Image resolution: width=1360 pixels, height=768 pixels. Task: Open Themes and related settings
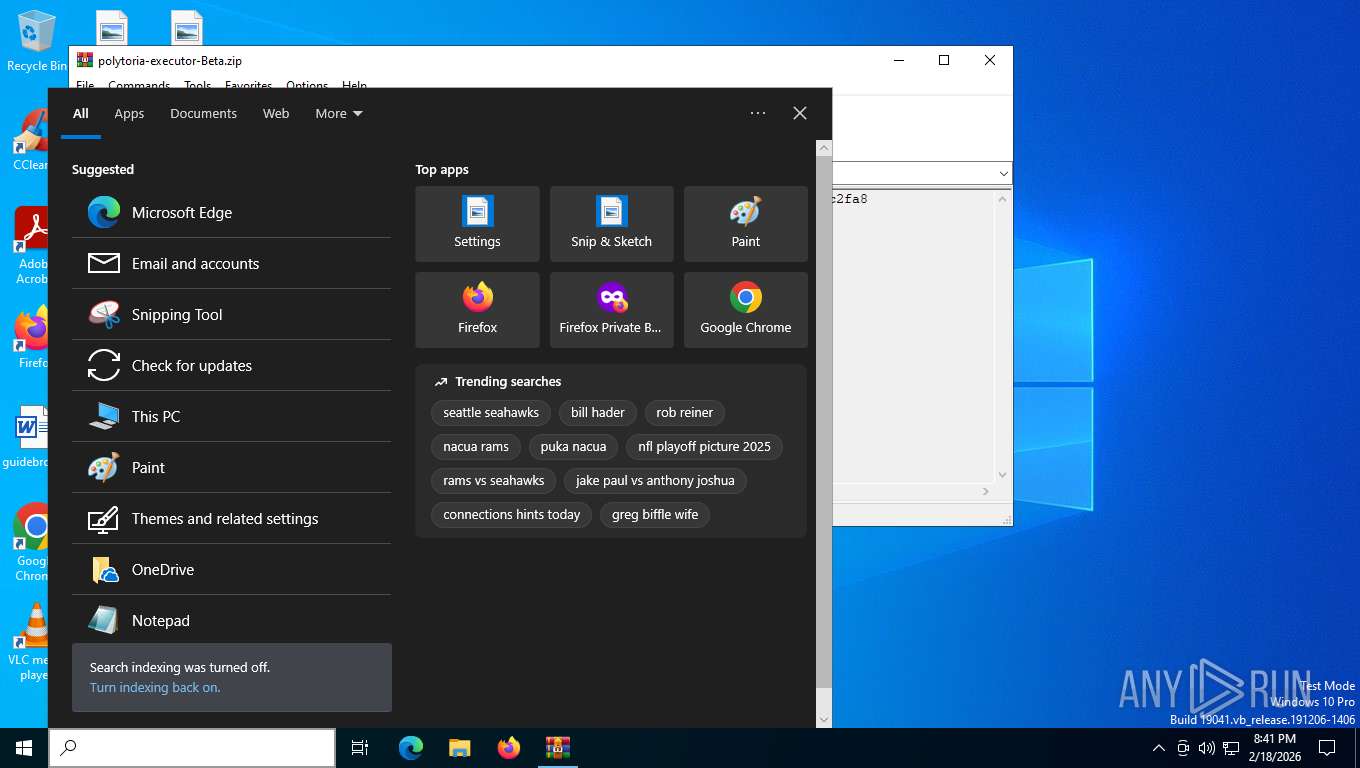tap(231, 519)
